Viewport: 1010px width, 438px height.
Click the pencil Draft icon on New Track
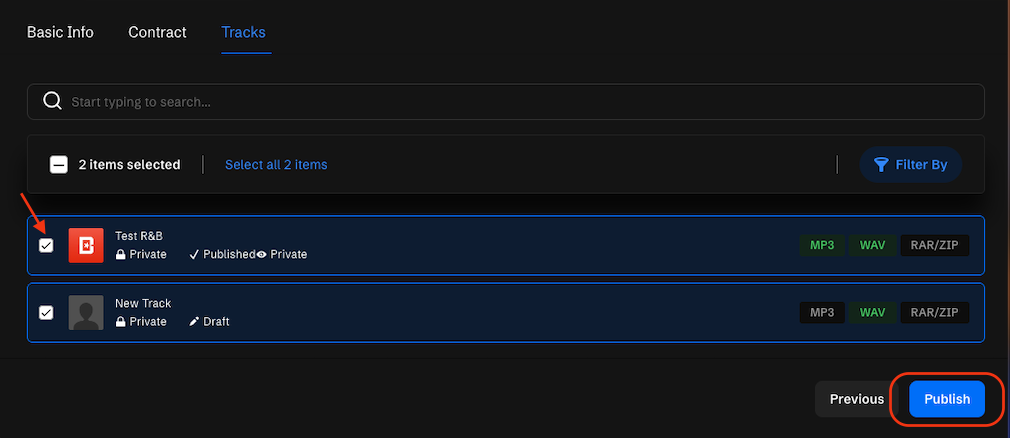coord(195,322)
